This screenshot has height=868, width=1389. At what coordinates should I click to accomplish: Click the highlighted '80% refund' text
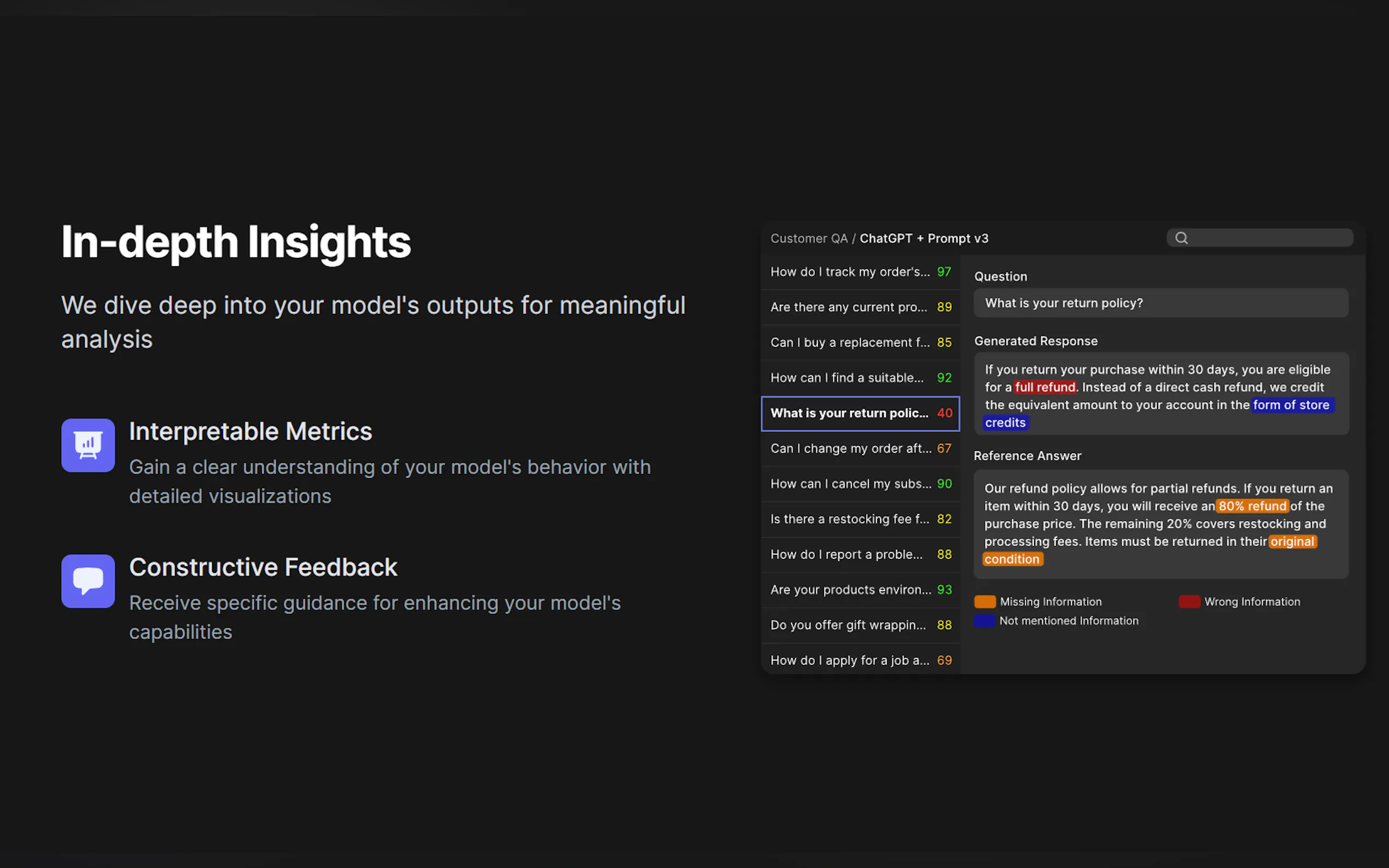[x=1252, y=506]
